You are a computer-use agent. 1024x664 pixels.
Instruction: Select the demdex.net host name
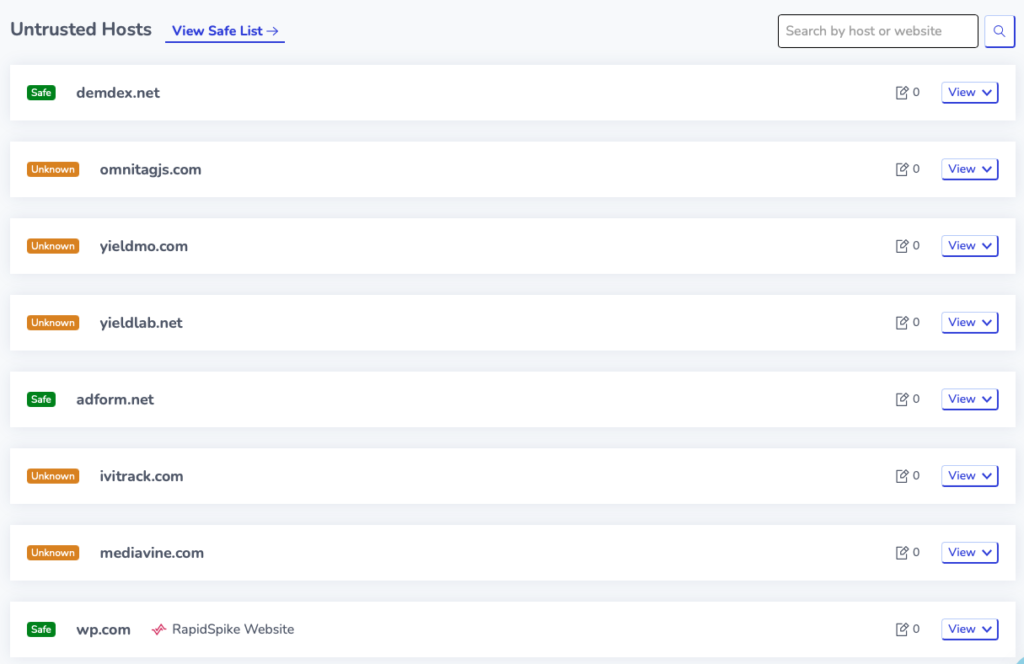pos(118,93)
